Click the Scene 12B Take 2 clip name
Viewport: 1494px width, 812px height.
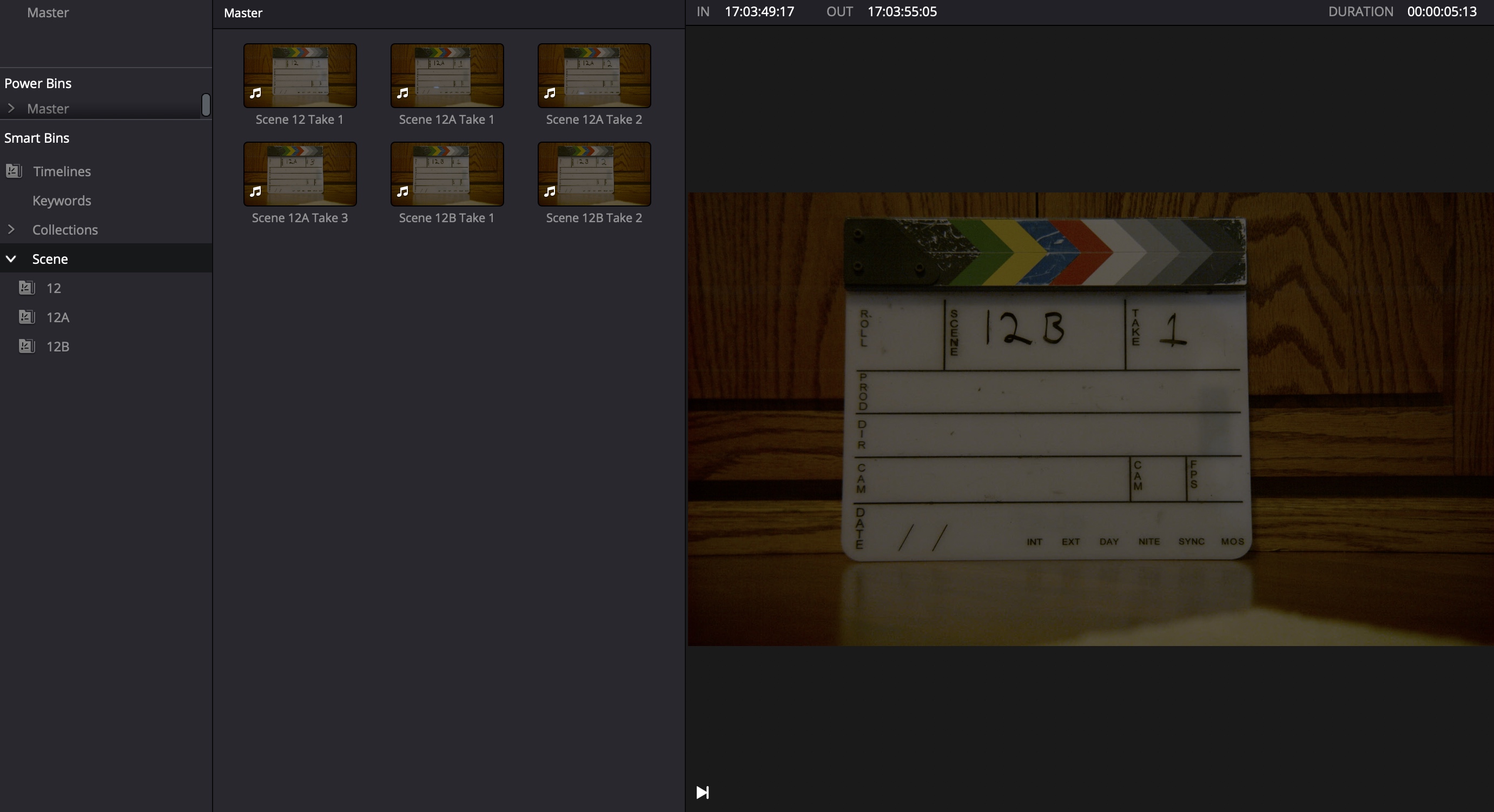[x=594, y=218]
